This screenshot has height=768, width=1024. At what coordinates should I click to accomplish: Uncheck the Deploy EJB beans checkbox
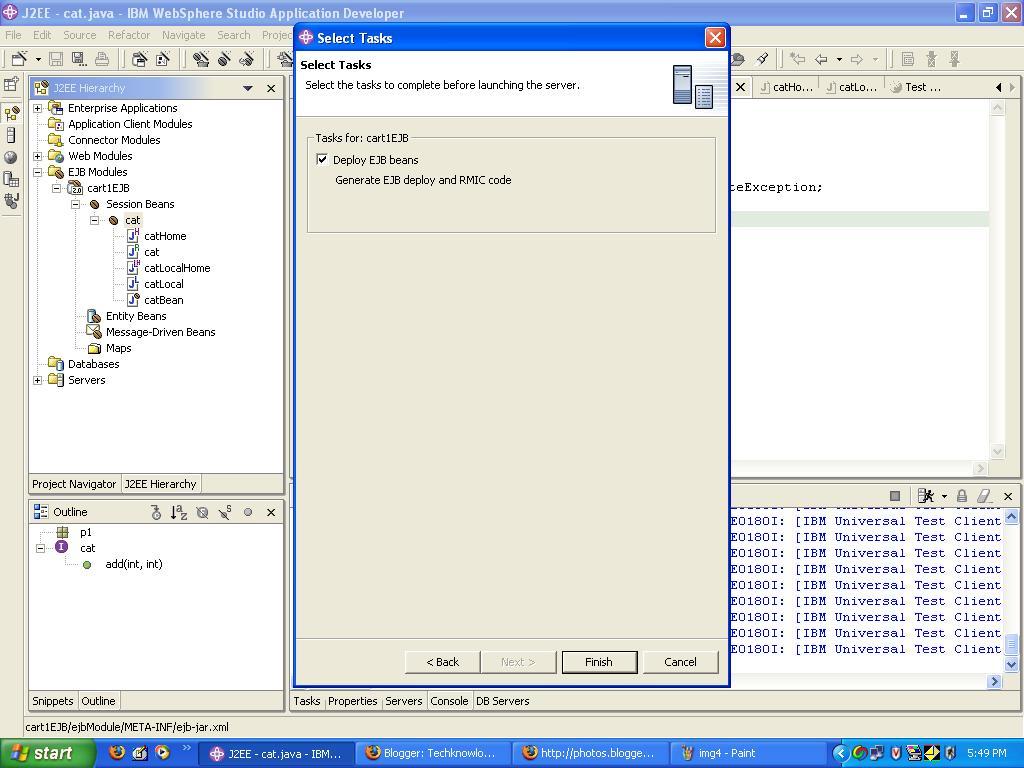click(322, 159)
